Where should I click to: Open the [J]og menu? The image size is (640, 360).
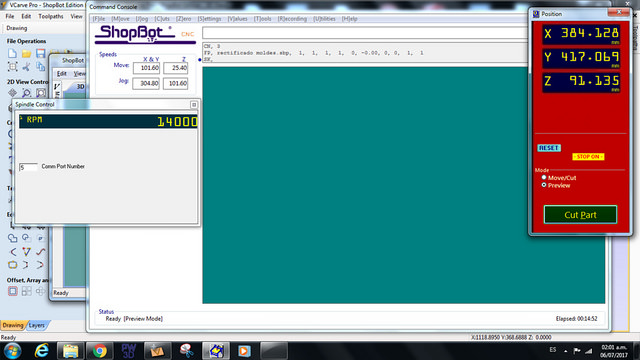[142, 19]
